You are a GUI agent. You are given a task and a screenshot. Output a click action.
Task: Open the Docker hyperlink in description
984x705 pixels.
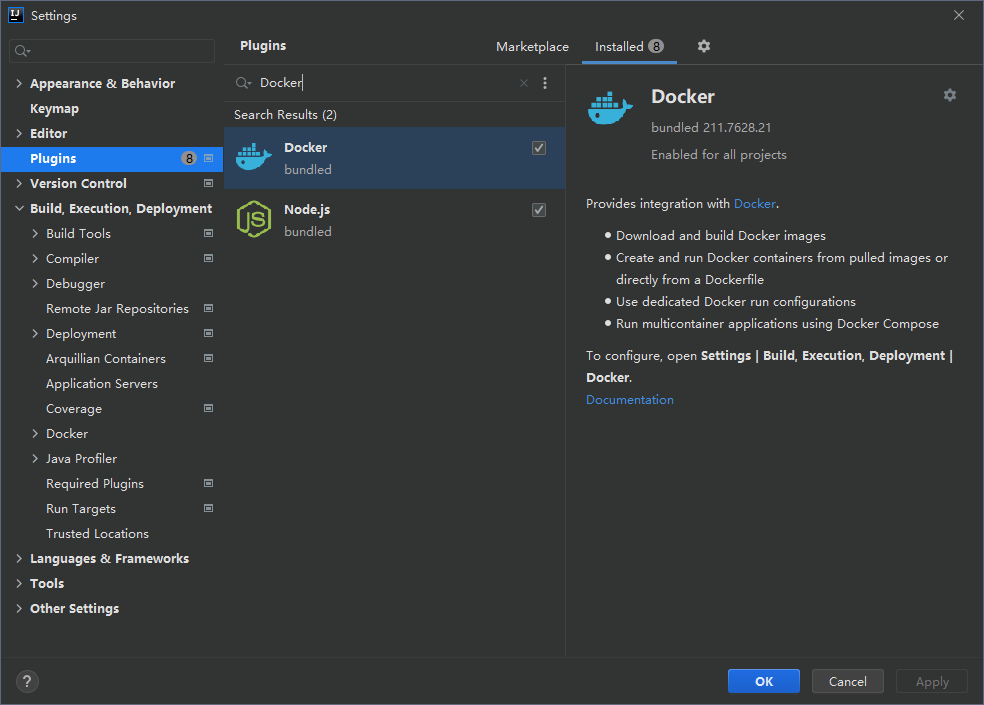(755, 203)
